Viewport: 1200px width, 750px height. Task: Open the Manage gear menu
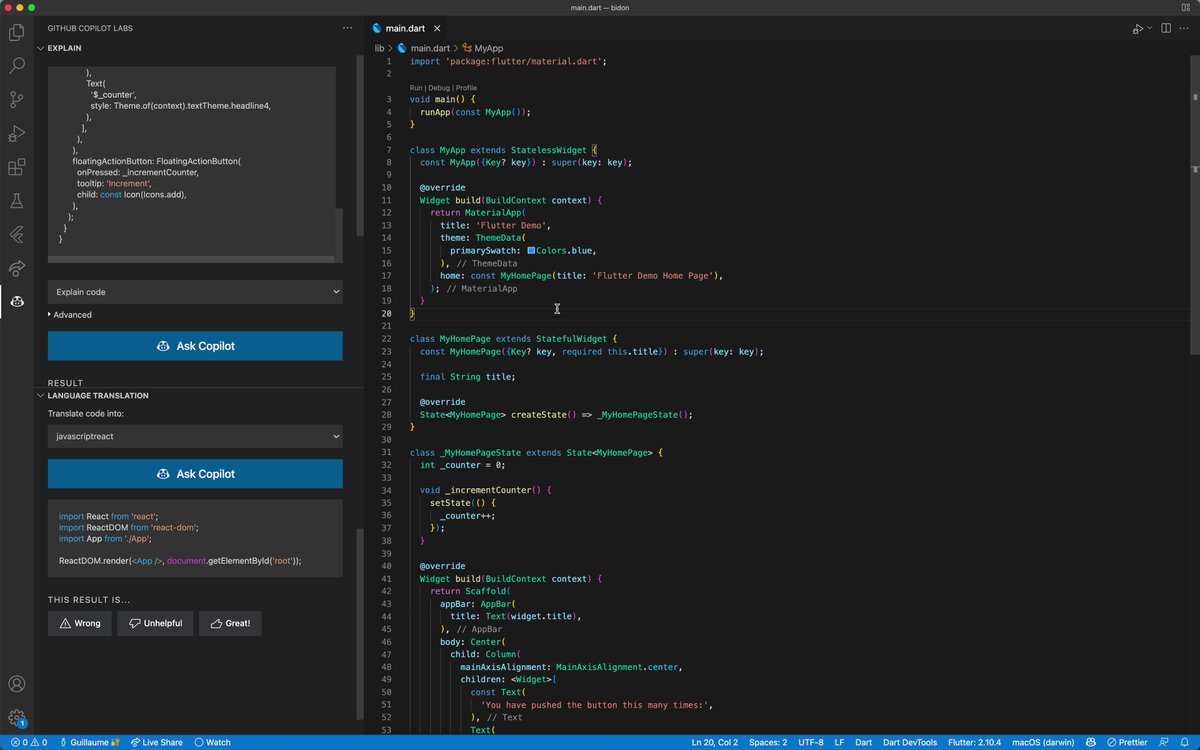tap(17, 718)
